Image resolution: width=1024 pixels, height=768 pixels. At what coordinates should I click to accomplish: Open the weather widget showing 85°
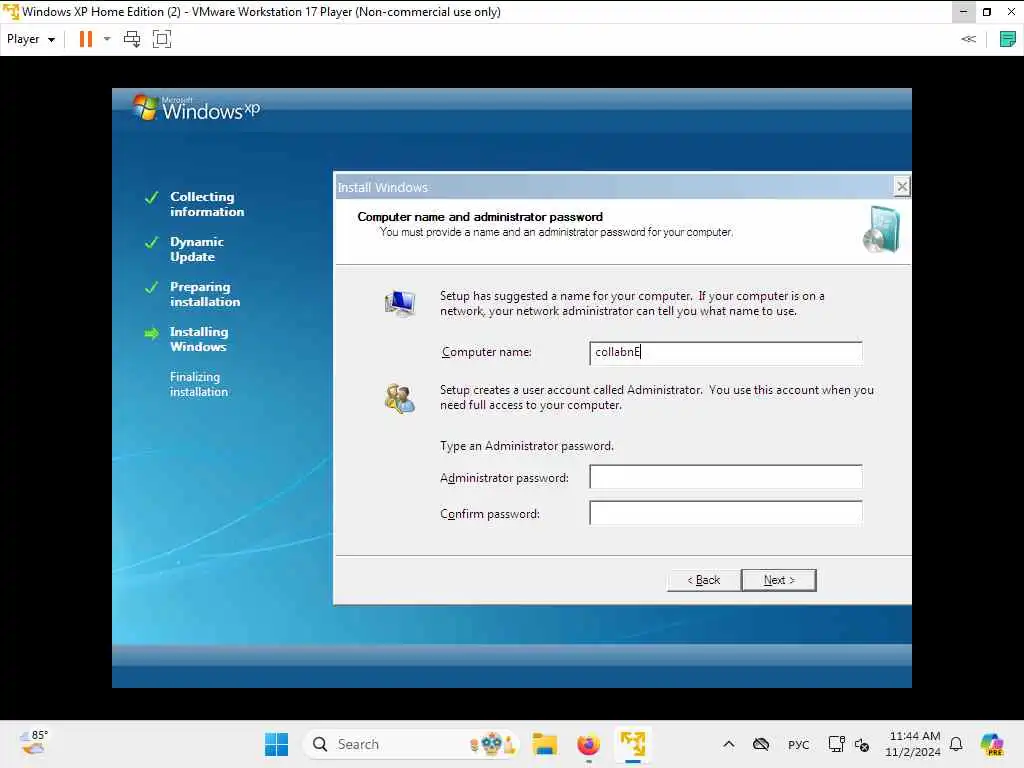click(x=33, y=743)
